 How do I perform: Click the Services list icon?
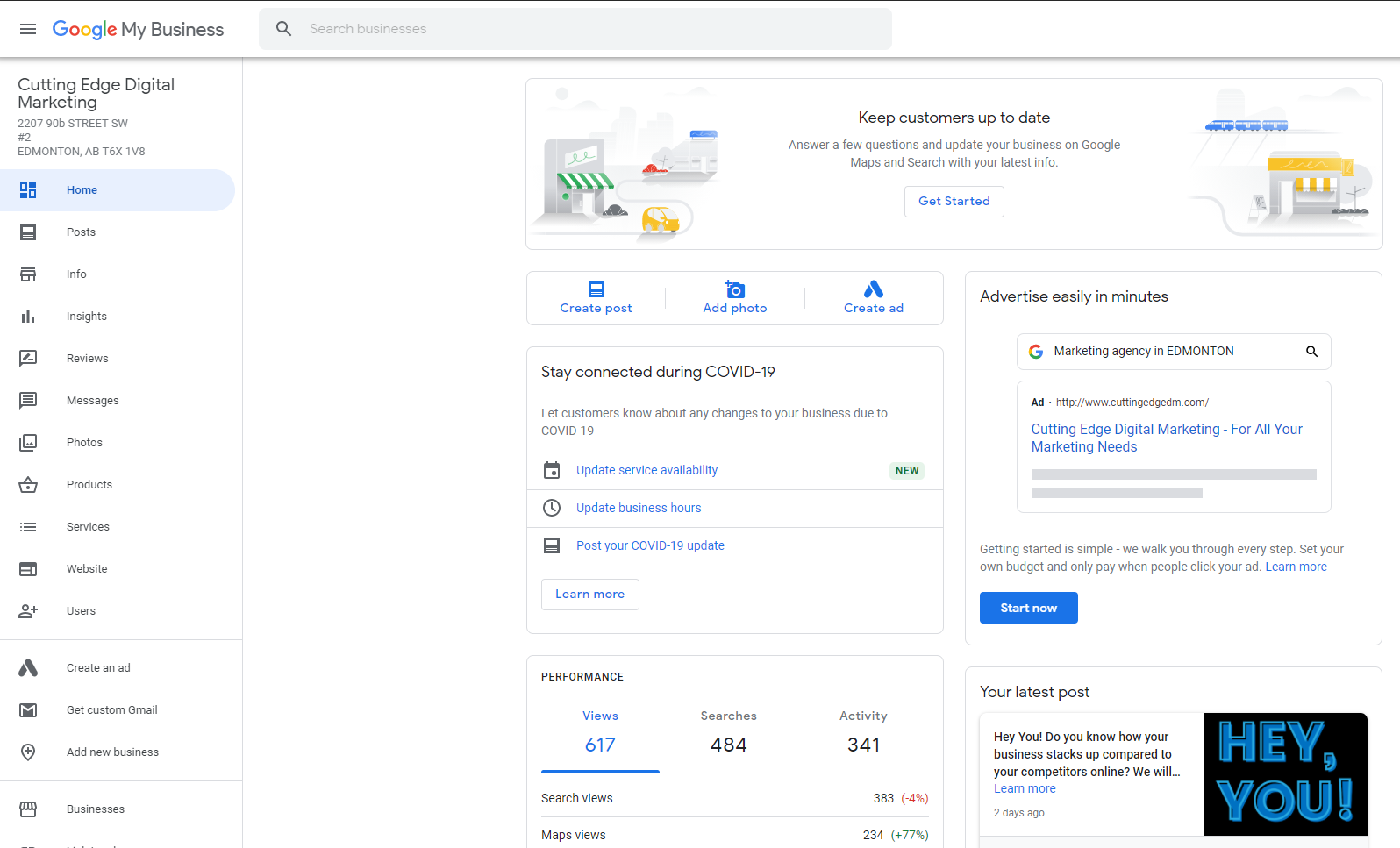(28, 527)
